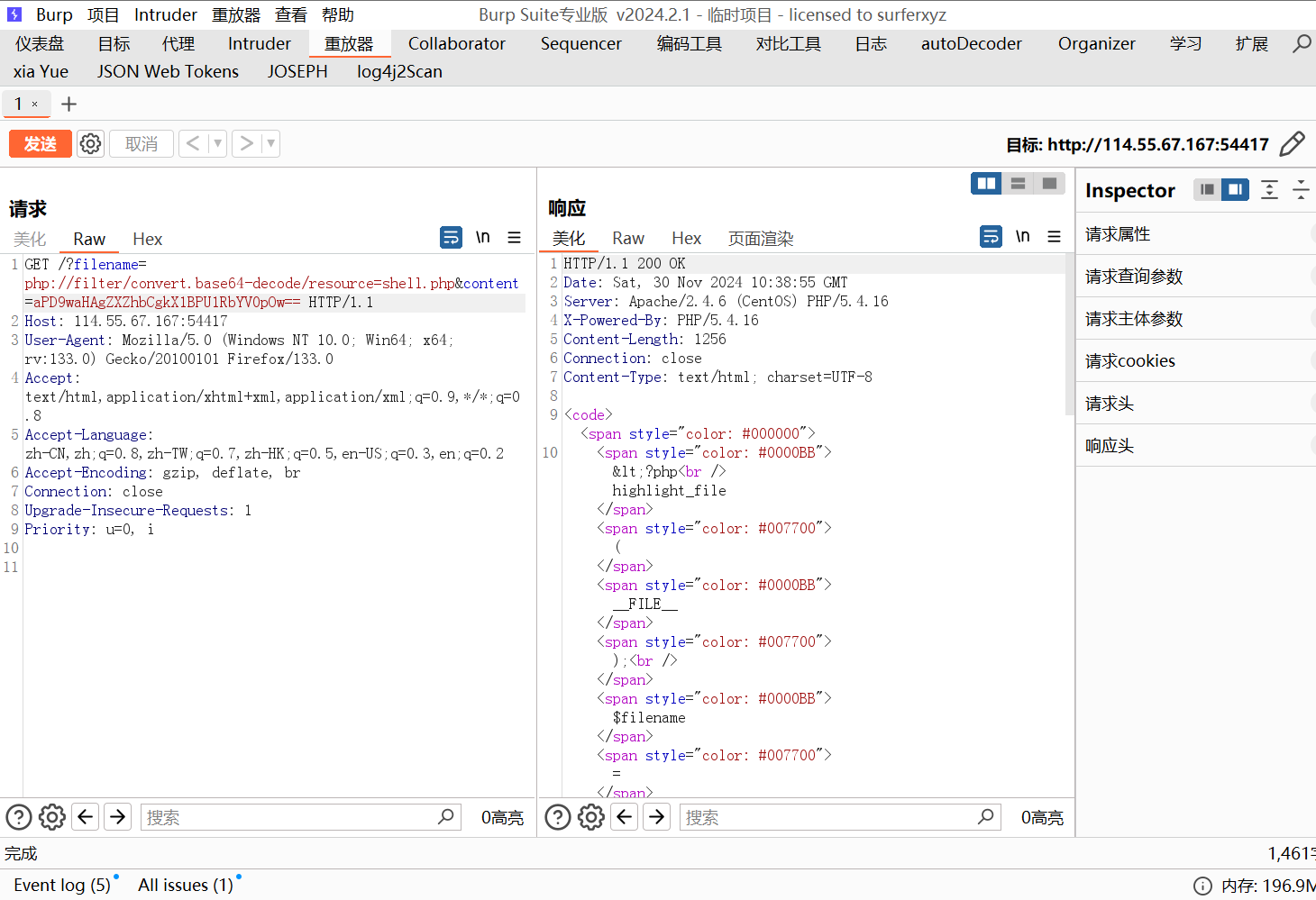Screen dimensions: 1316x900
Task: Switch to side-by-side request/response layout
Action: (x=987, y=183)
